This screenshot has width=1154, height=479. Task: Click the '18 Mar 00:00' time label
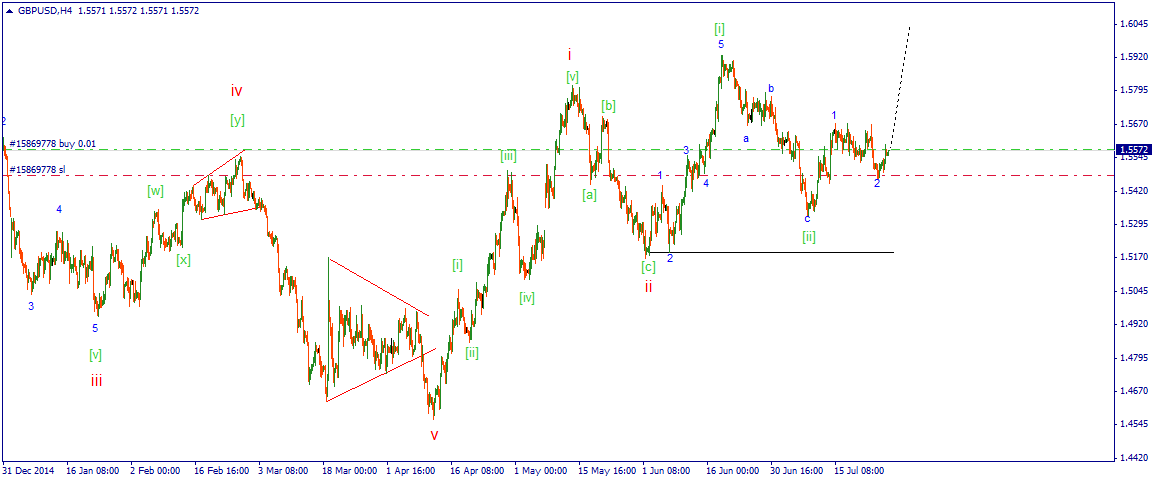click(348, 469)
